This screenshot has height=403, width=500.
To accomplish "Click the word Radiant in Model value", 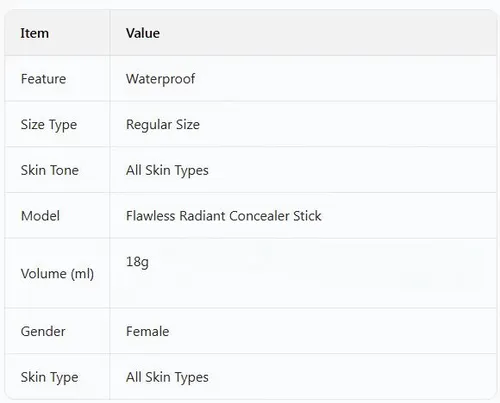I will 202,216.
